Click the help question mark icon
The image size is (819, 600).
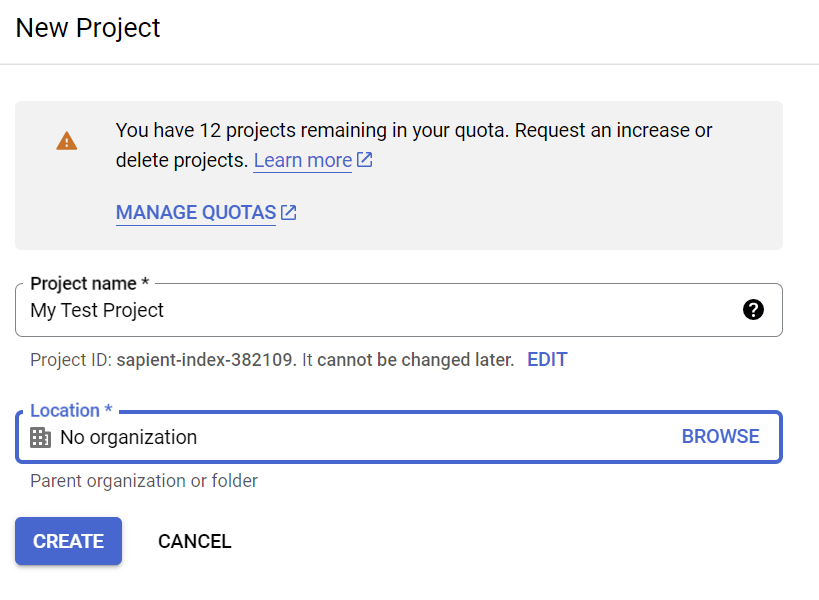[x=753, y=310]
